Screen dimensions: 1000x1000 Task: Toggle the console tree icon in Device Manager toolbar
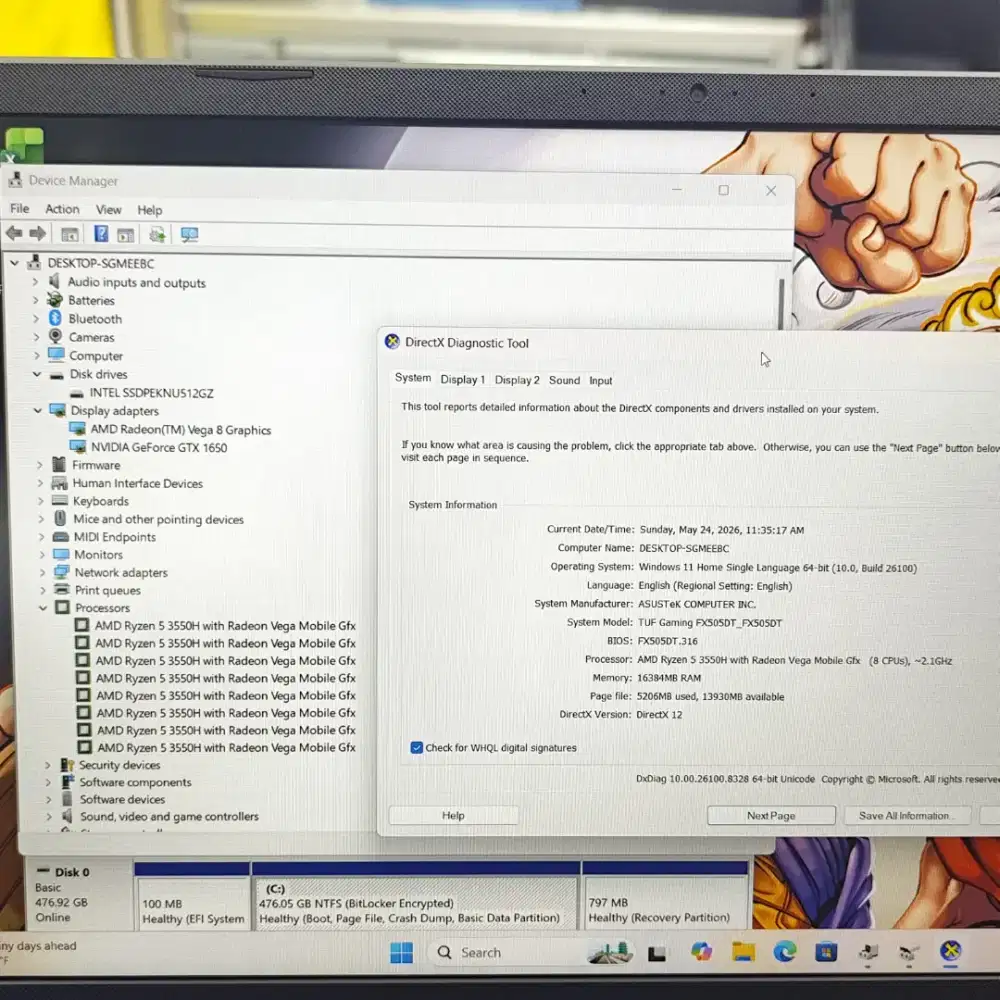click(x=70, y=235)
